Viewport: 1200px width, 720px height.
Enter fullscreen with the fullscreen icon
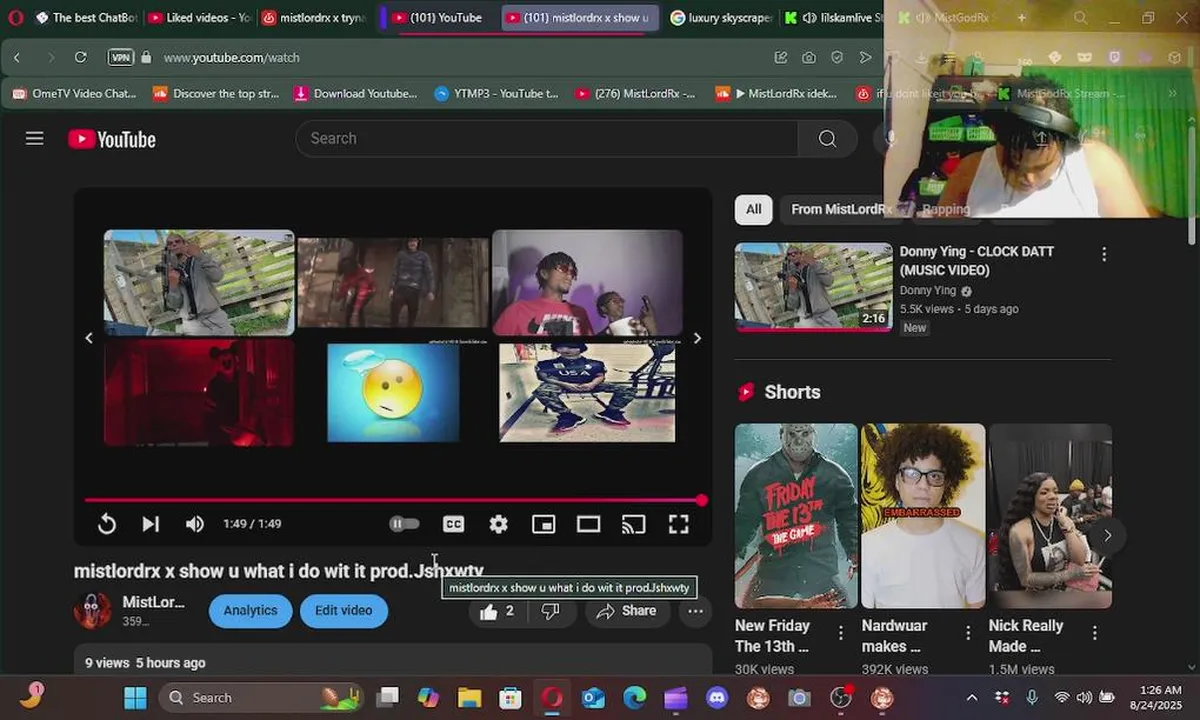click(x=678, y=524)
